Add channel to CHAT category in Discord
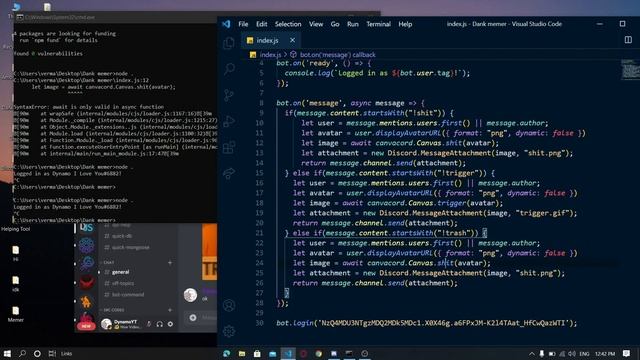 click(170, 262)
